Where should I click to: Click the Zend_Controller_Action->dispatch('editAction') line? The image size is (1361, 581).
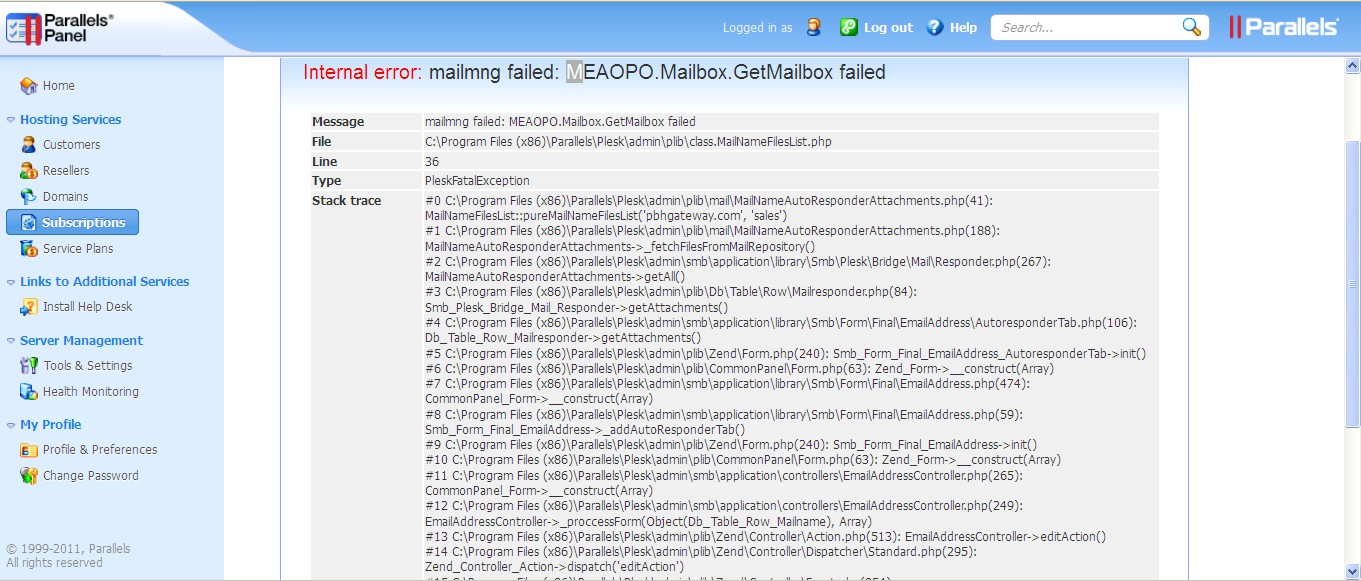[x=554, y=567]
